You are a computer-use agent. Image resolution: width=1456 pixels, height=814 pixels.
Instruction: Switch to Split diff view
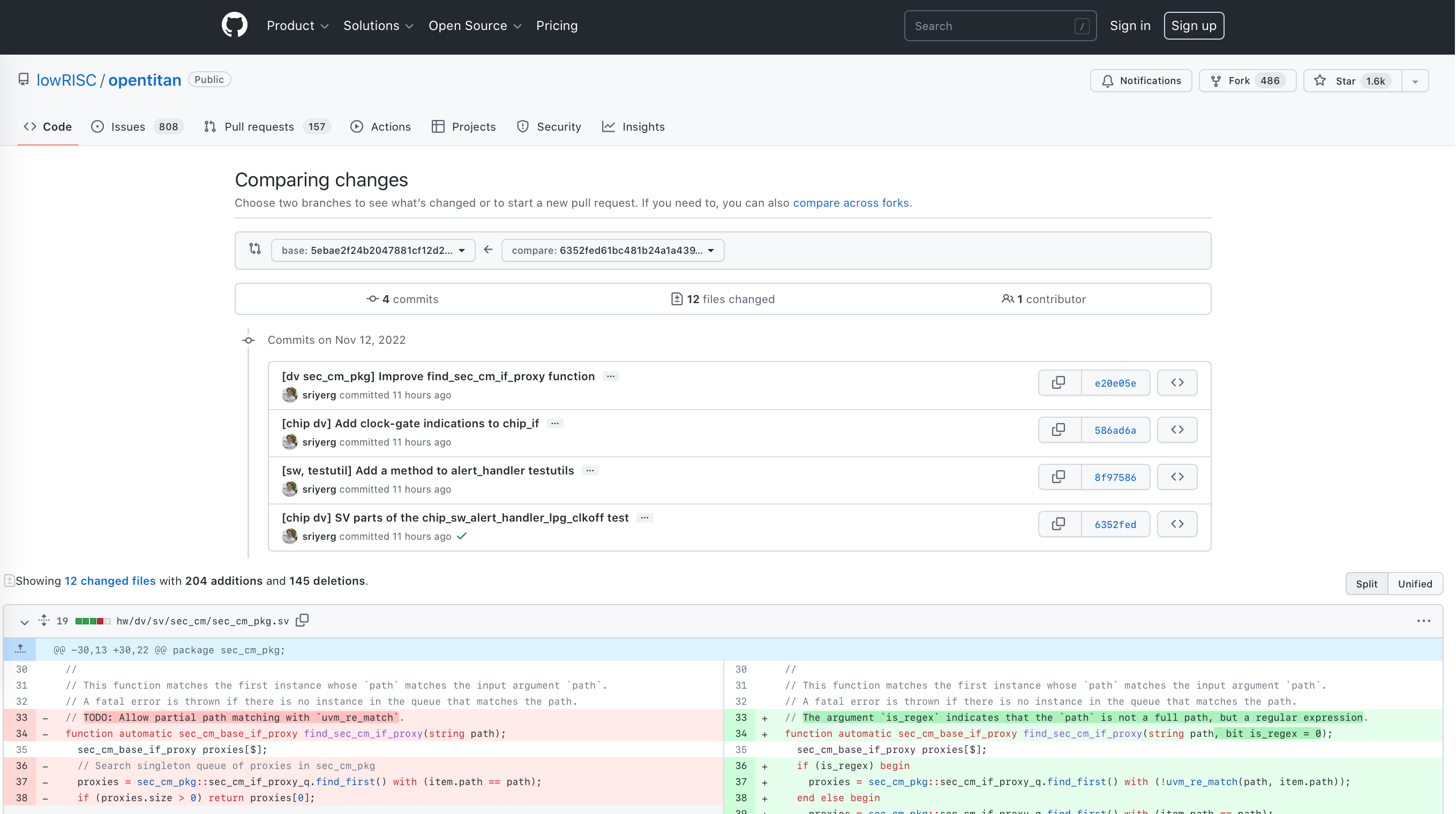coord(1367,583)
